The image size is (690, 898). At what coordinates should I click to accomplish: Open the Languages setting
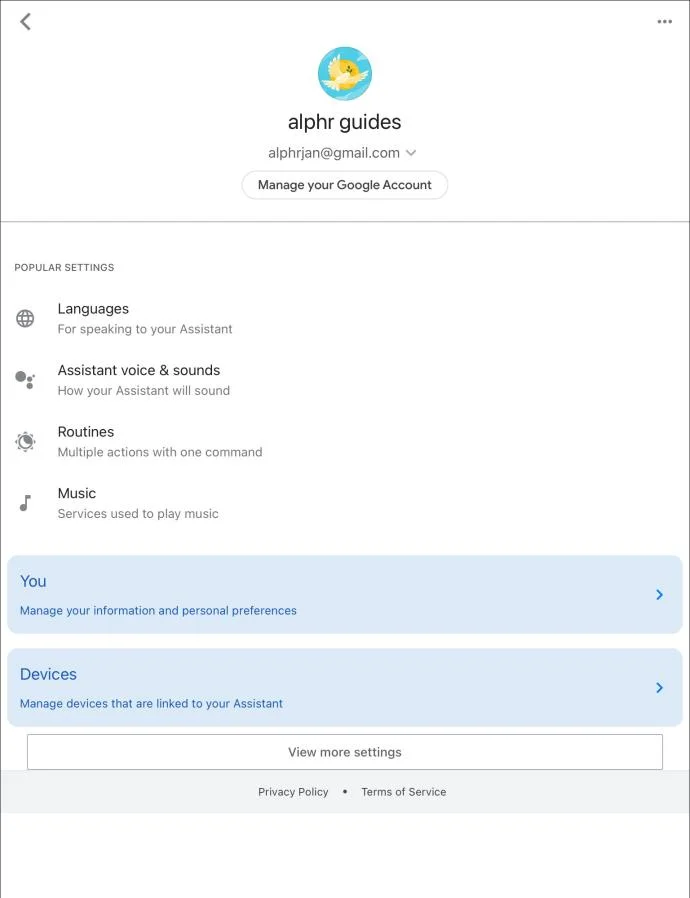click(x=345, y=318)
